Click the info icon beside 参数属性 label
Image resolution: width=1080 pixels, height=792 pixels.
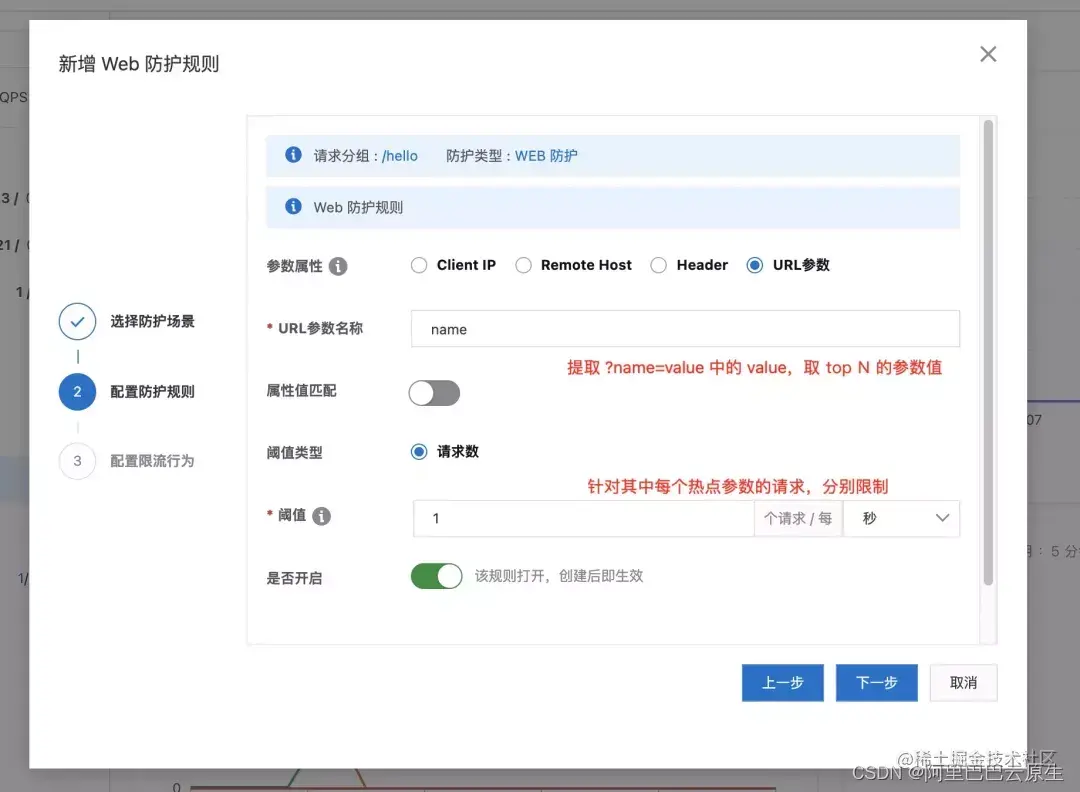click(339, 265)
